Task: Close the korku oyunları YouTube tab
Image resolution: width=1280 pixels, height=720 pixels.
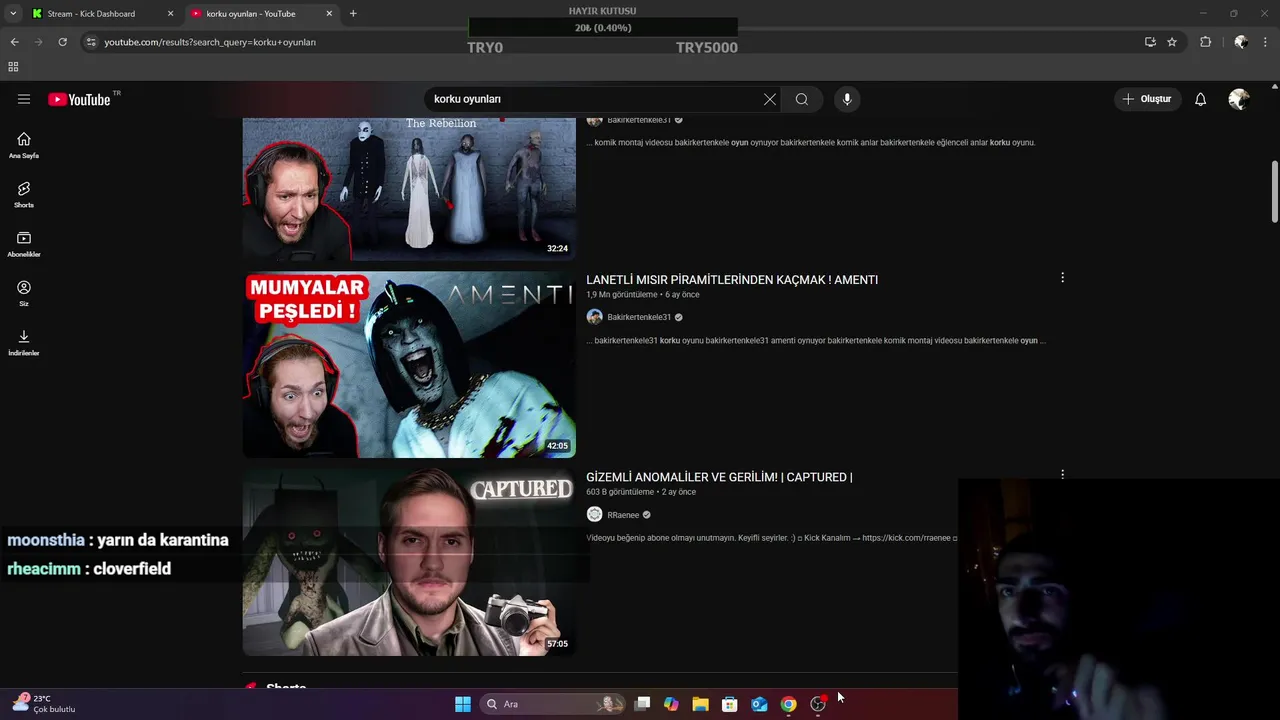Action: point(329,14)
